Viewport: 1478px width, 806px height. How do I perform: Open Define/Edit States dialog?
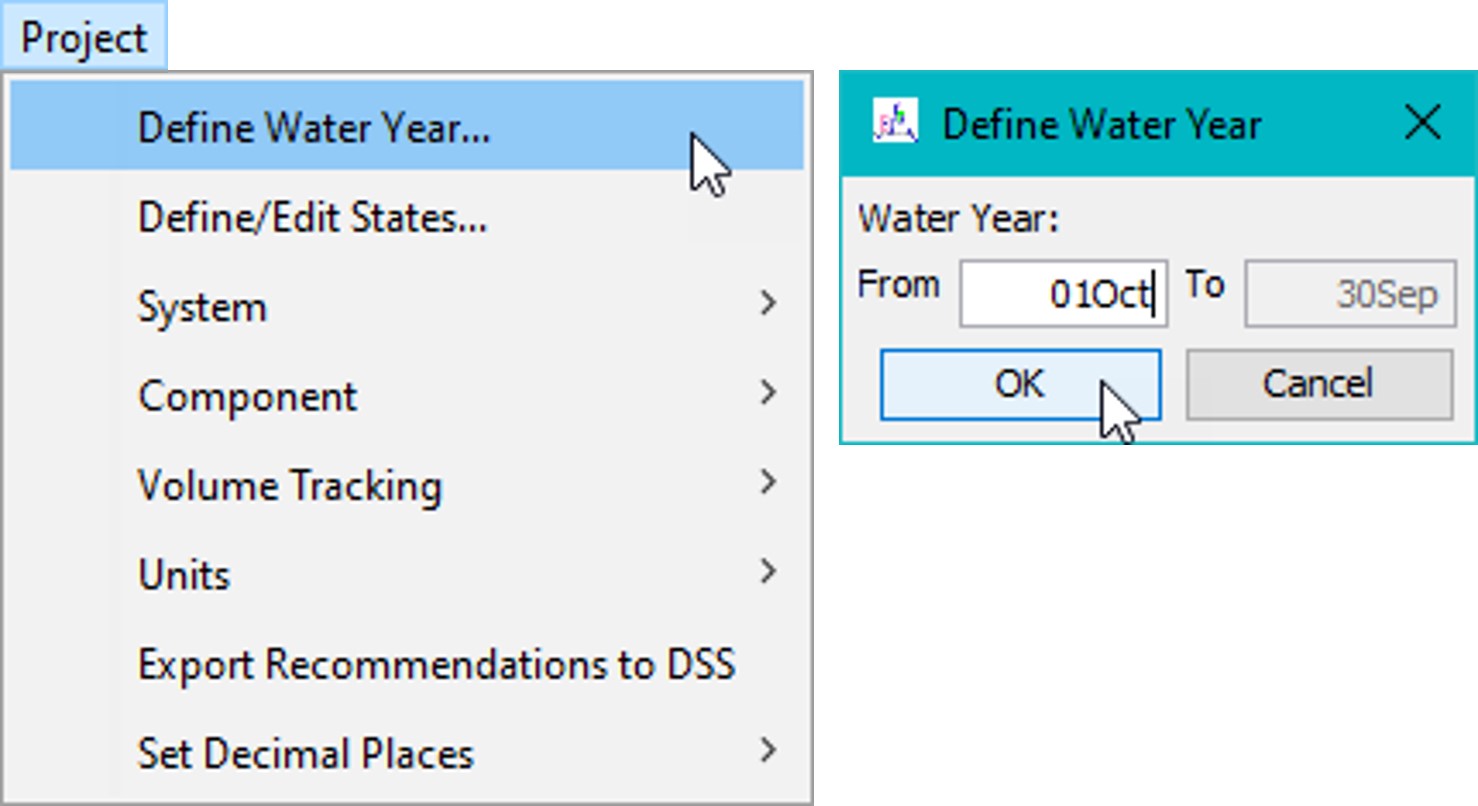pyautogui.click(x=312, y=217)
